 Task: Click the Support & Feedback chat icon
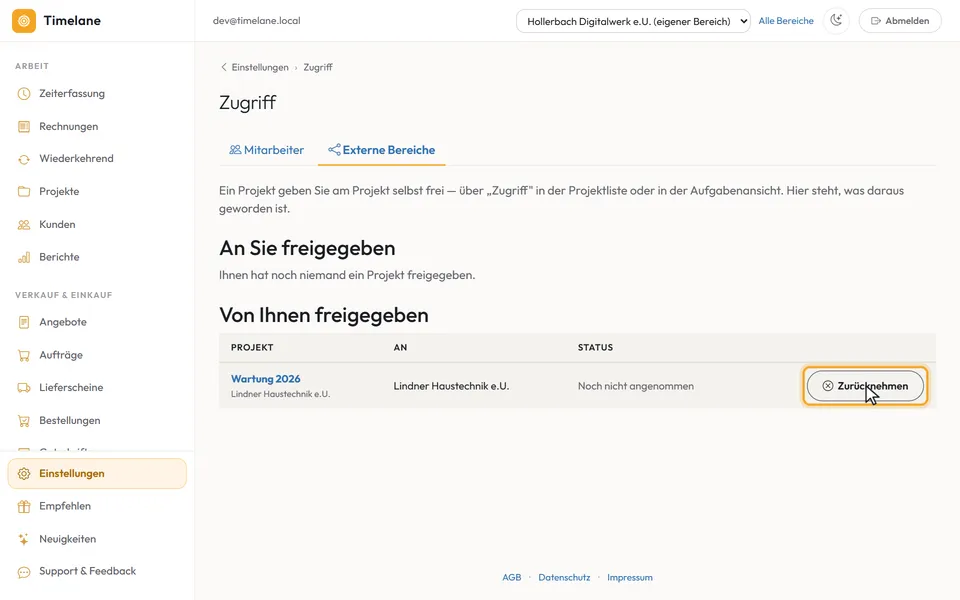pyautogui.click(x=24, y=572)
